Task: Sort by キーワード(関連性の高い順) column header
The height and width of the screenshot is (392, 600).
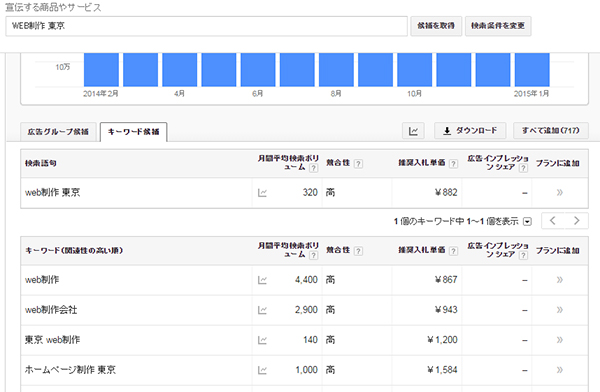Action: (74, 251)
